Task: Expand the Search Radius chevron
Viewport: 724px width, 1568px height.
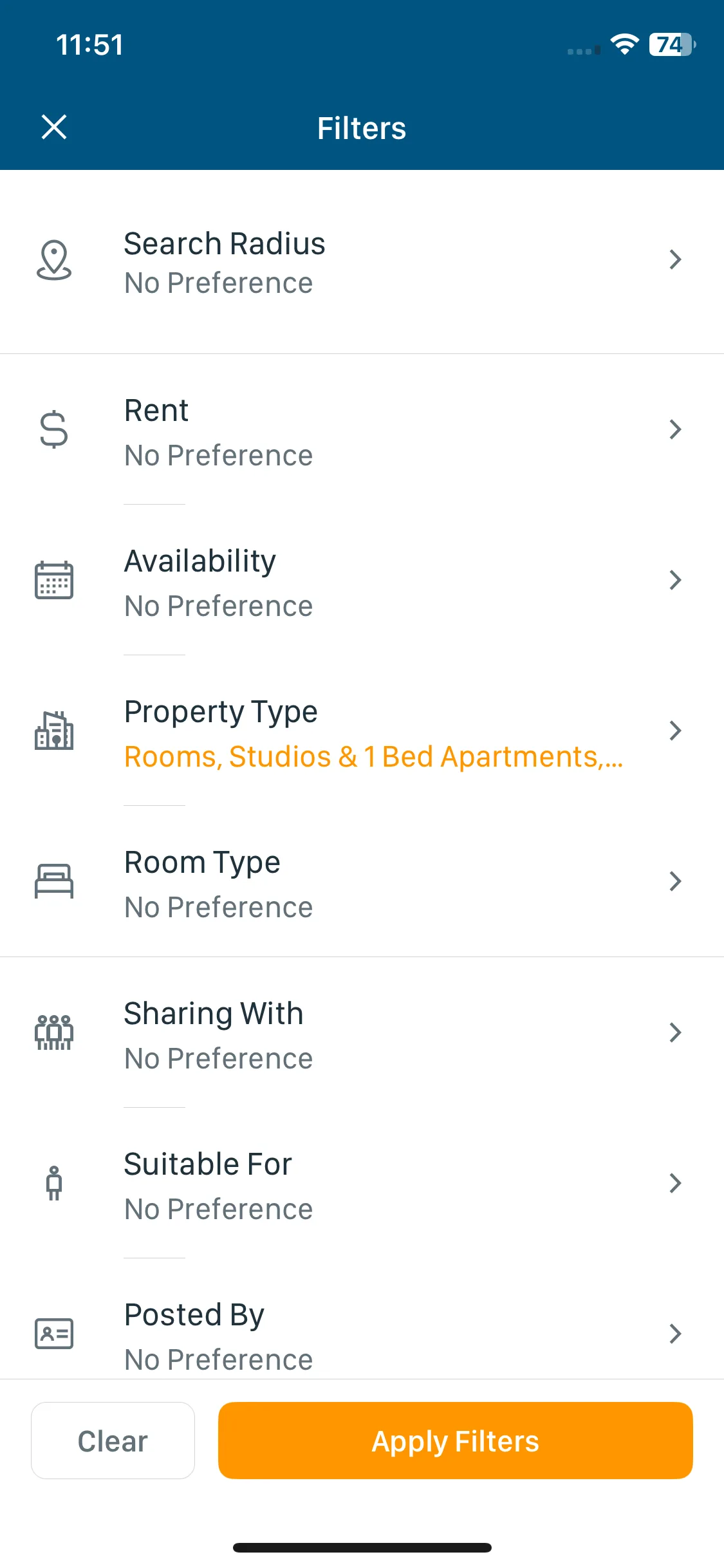Action: (675, 259)
